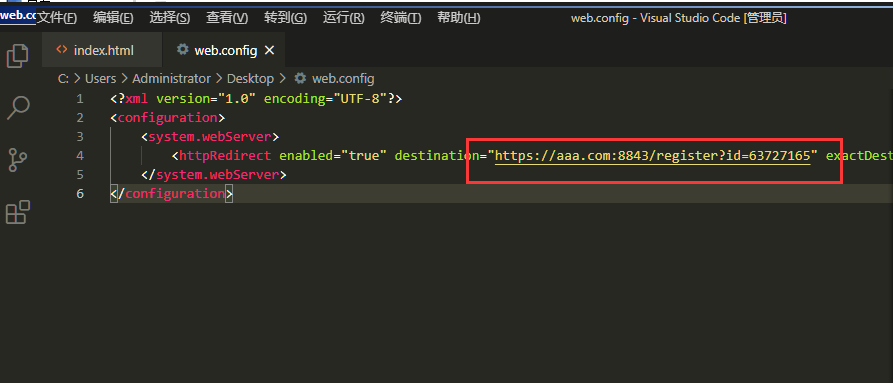Click the encoding="UTF-8" text
The width and height of the screenshot is (893, 383).
coord(326,98)
